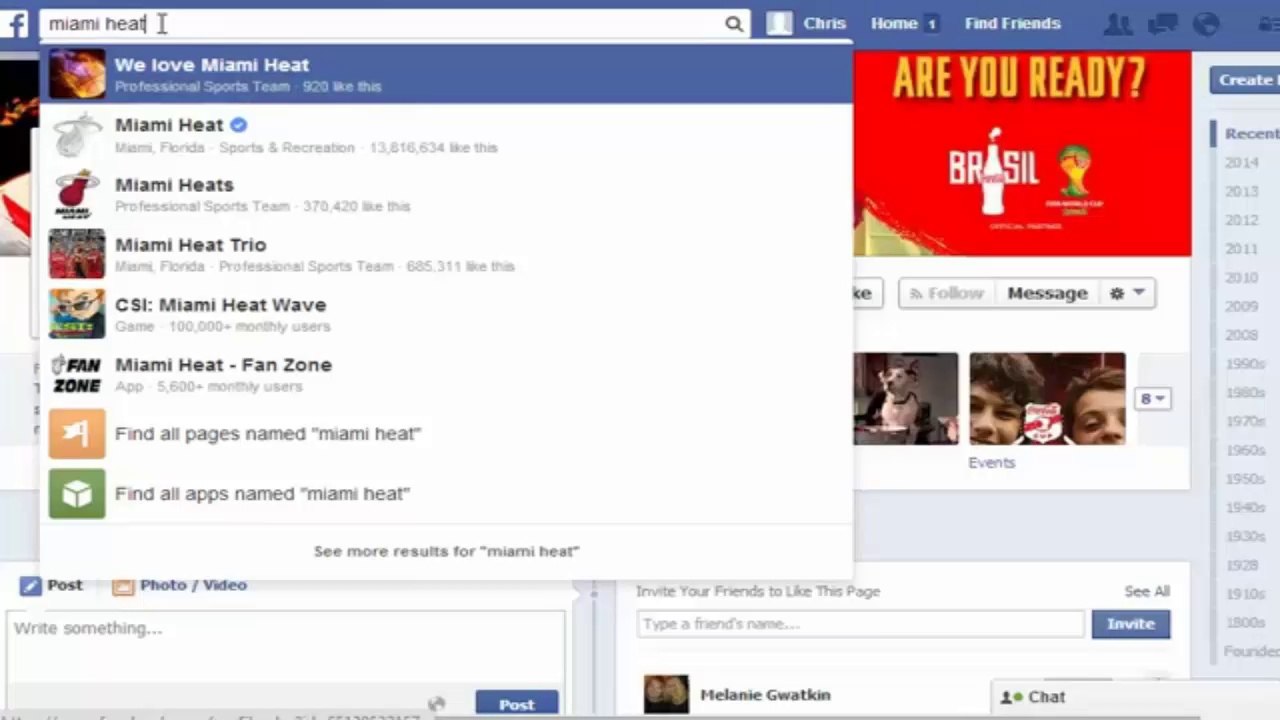Screen dimensions: 1280x720
Task: Click Type a friend's name field
Action: click(860, 624)
